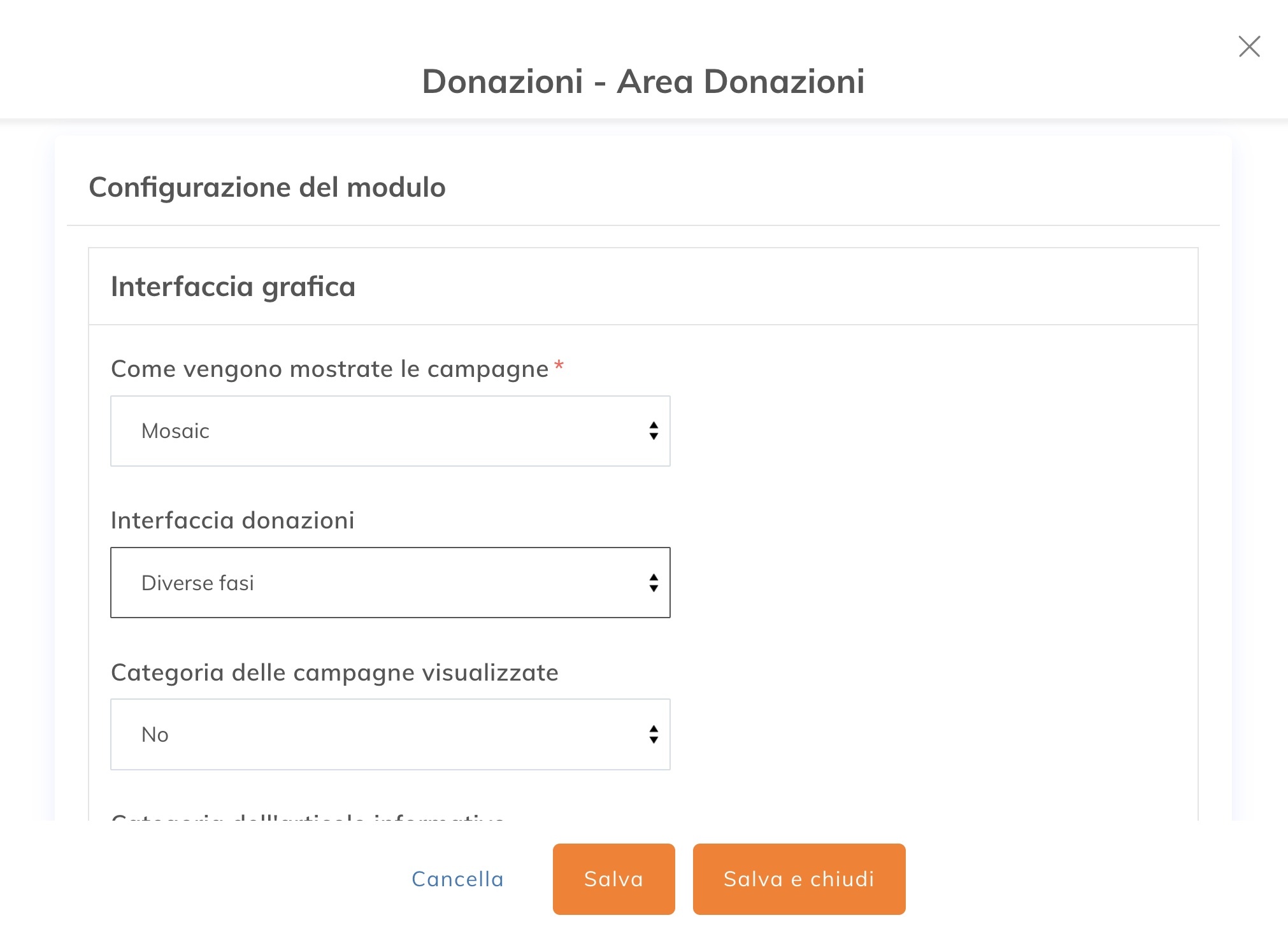1288x934 pixels.
Task: Click the Cancella link
Action: [x=457, y=879]
